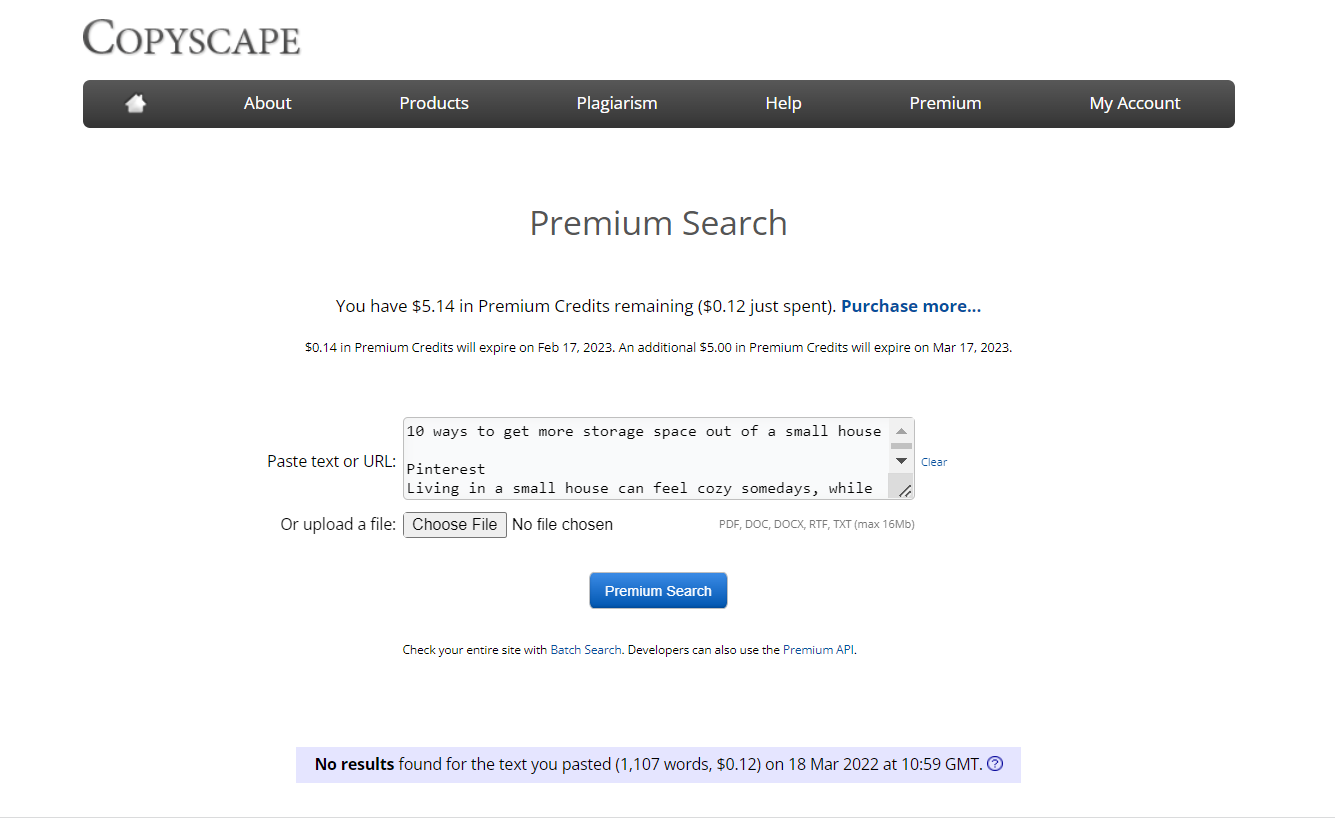The height and width of the screenshot is (819, 1335).
Task: Open the Batch Search link
Action: coord(586,650)
